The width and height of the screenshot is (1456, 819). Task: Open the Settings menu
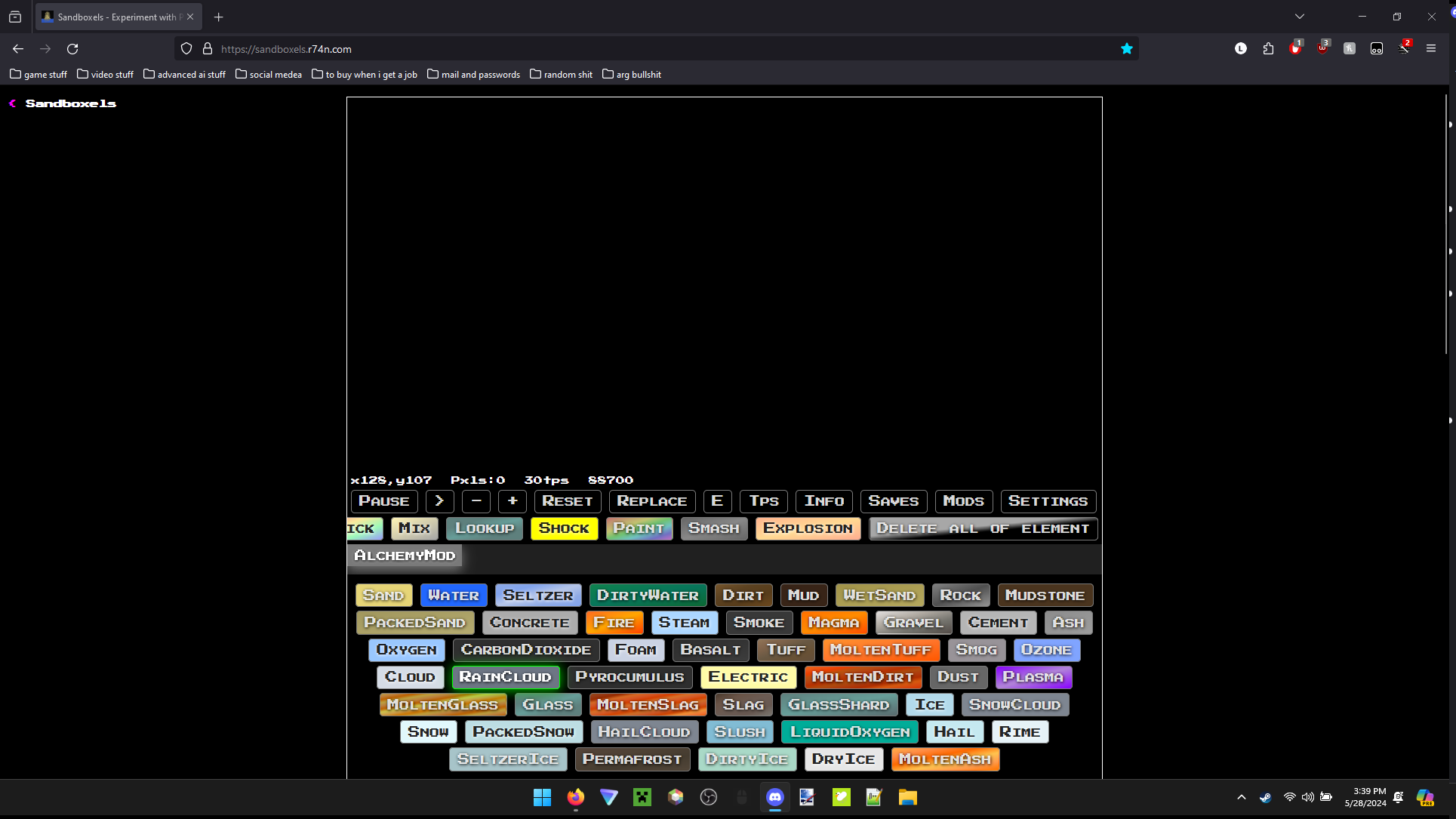[1048, 501]
